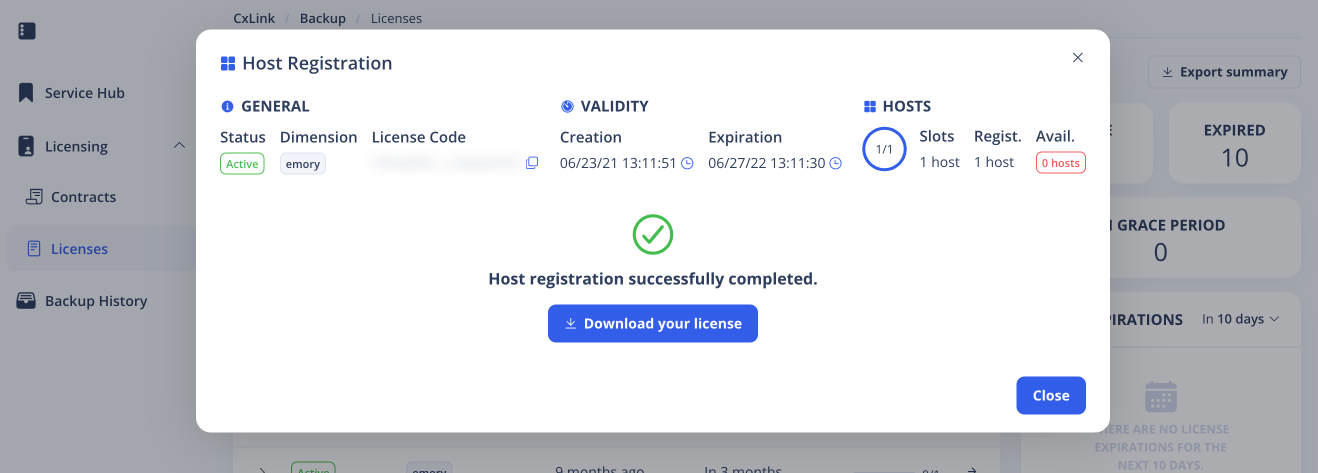This screenshot has height=473, width=1318.
Task: Collapse the Licensing menu chevron
Action: point(179,146)
